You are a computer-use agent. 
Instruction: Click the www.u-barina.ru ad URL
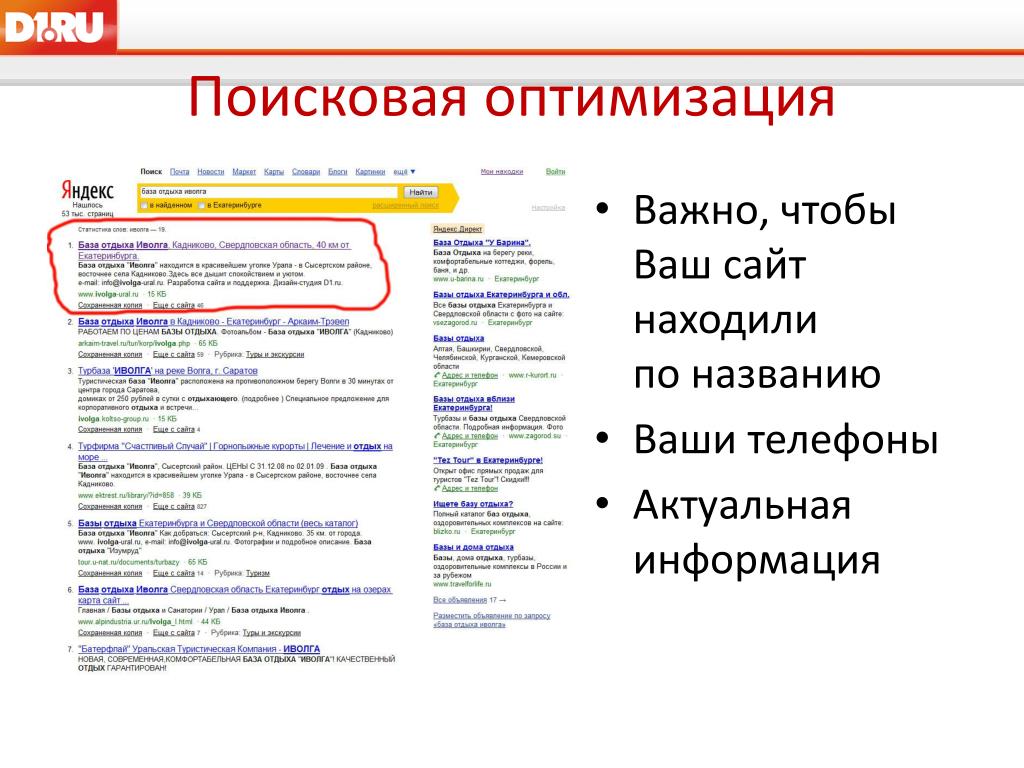(458, 280)
